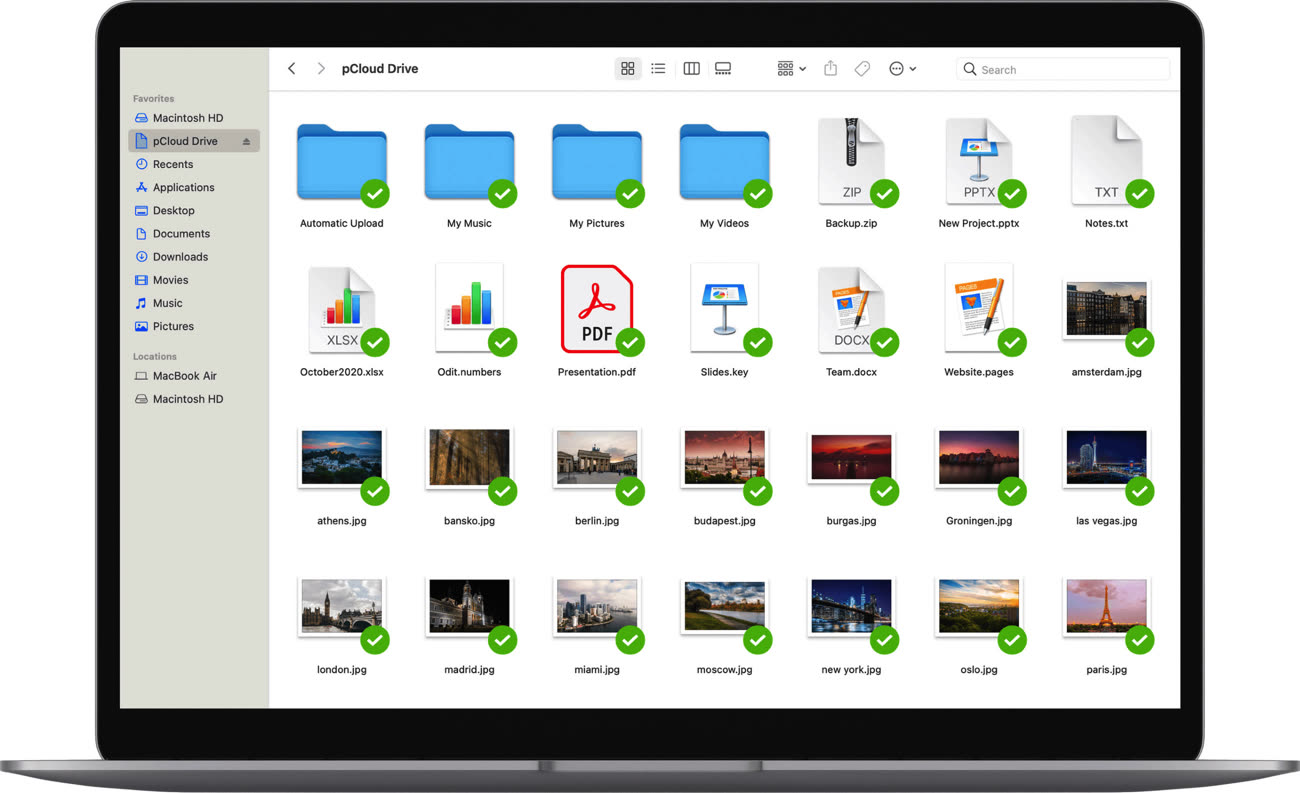The height and width of the screenshot is (793, 1300).
Task: Select the Groningen.jpg thumbnail
Action: [979, 458]
